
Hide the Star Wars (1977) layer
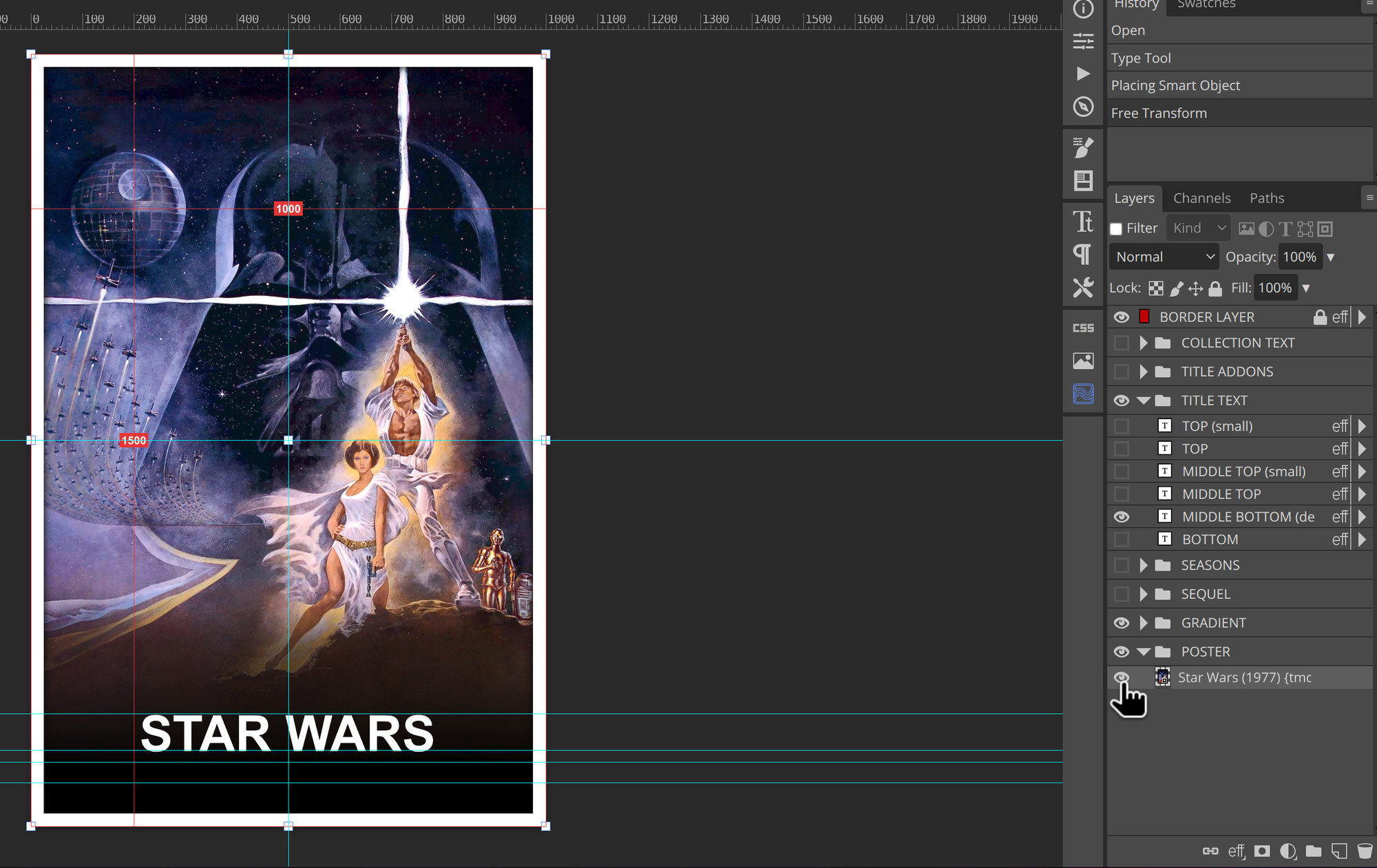tap(1122, 677)
